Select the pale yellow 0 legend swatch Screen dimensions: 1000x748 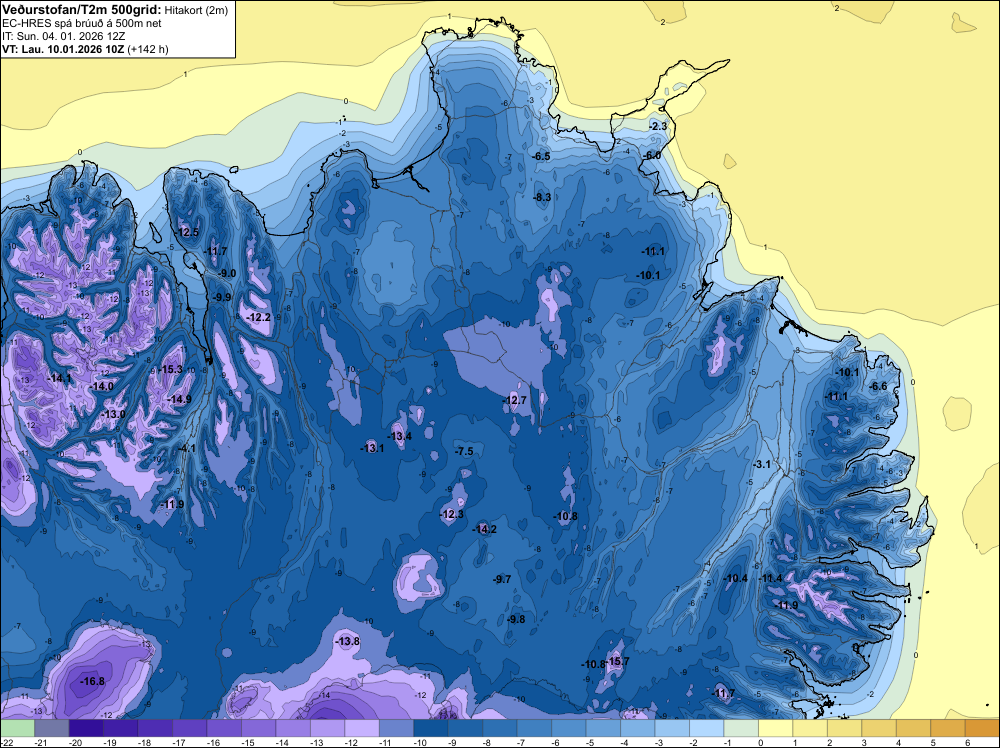tap(775, 728)
